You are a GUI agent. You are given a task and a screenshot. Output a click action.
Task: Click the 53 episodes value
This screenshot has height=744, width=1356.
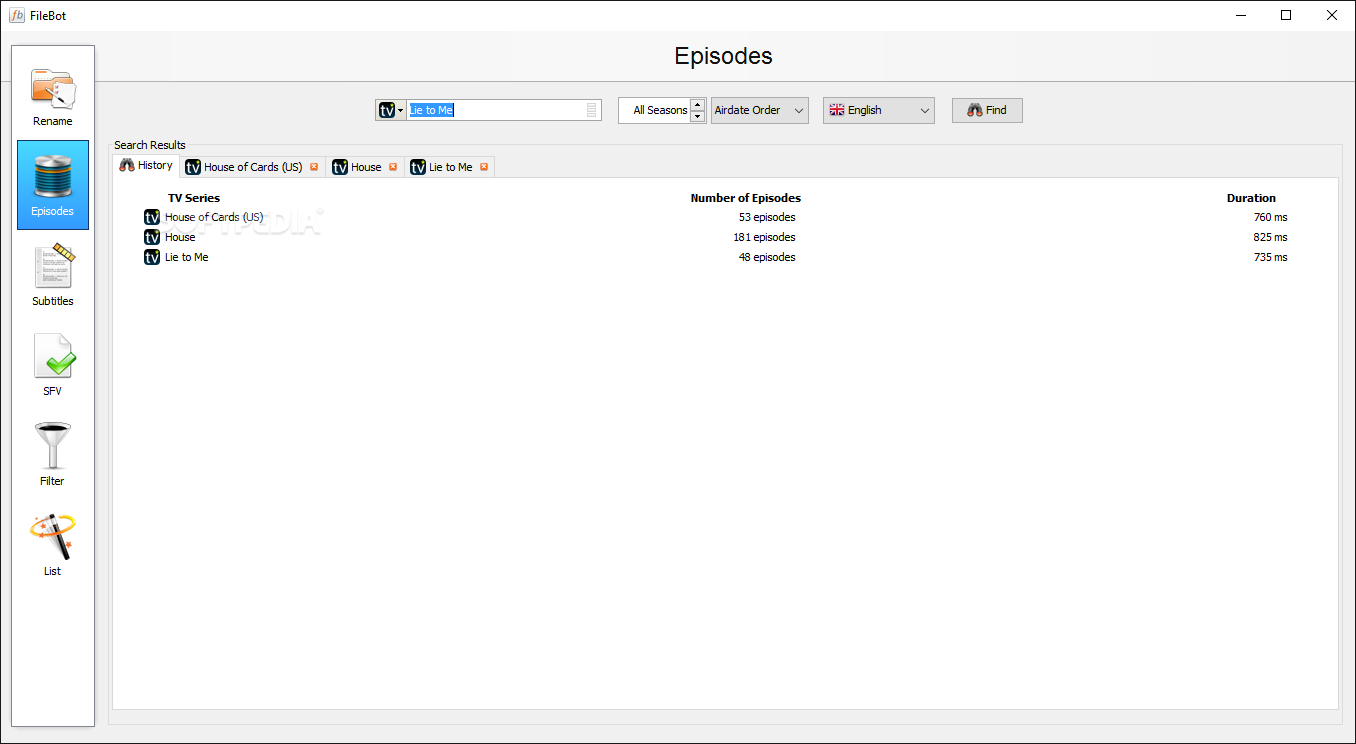[767, 217]
